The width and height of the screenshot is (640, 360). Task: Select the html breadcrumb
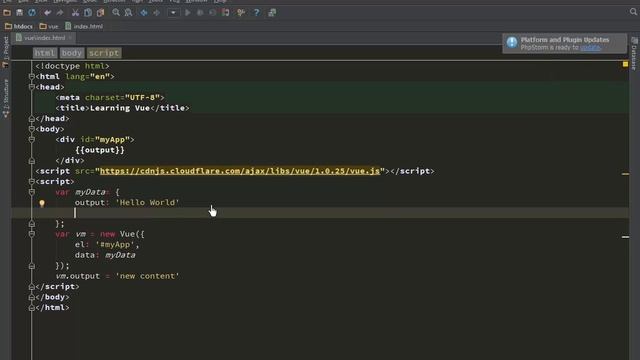click(44, 53)
